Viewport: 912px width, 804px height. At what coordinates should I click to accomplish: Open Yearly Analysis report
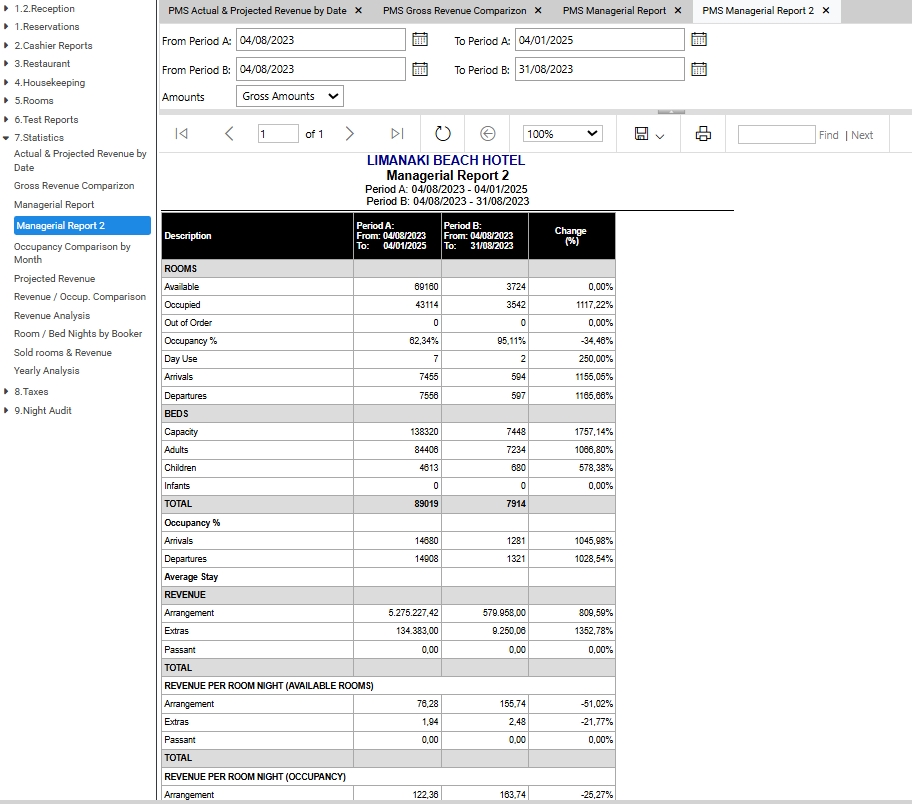click(x=47, y=371)
